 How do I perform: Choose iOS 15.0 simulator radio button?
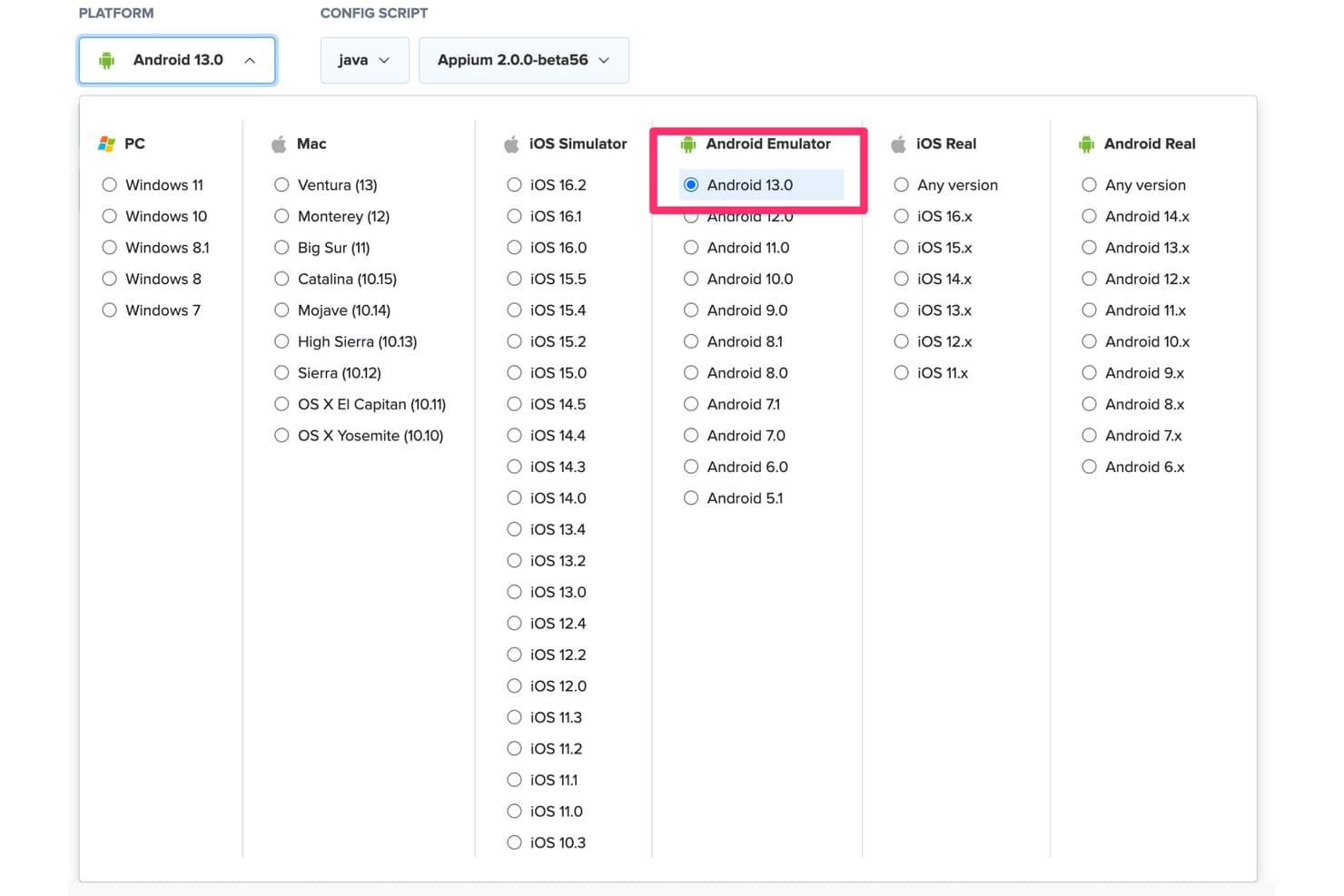click(x=514, y=372)
